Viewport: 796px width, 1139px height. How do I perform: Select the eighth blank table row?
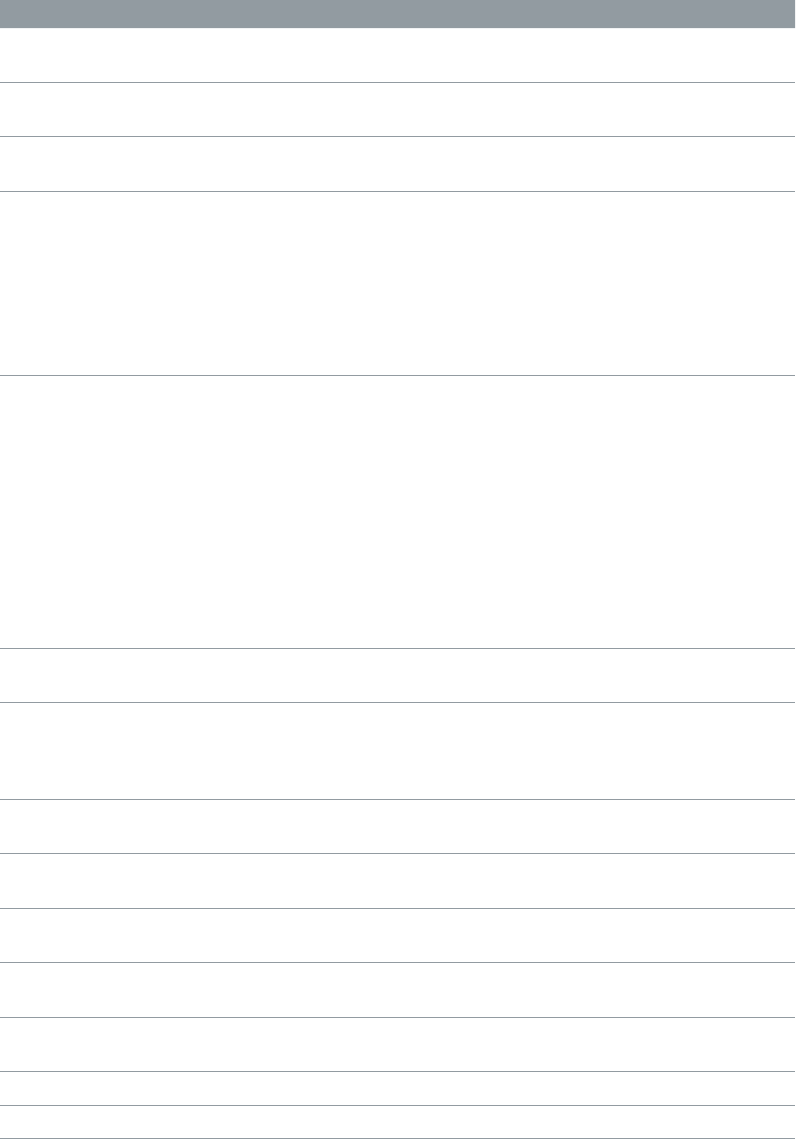click(398, 826)
